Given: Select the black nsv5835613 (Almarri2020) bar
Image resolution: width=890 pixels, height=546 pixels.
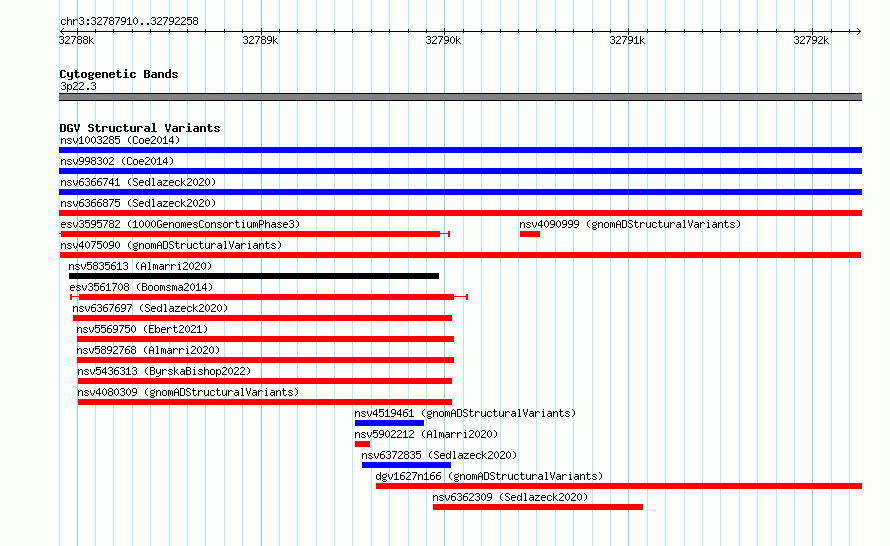Looking at the screenshot, I should (x=254, y=276).
